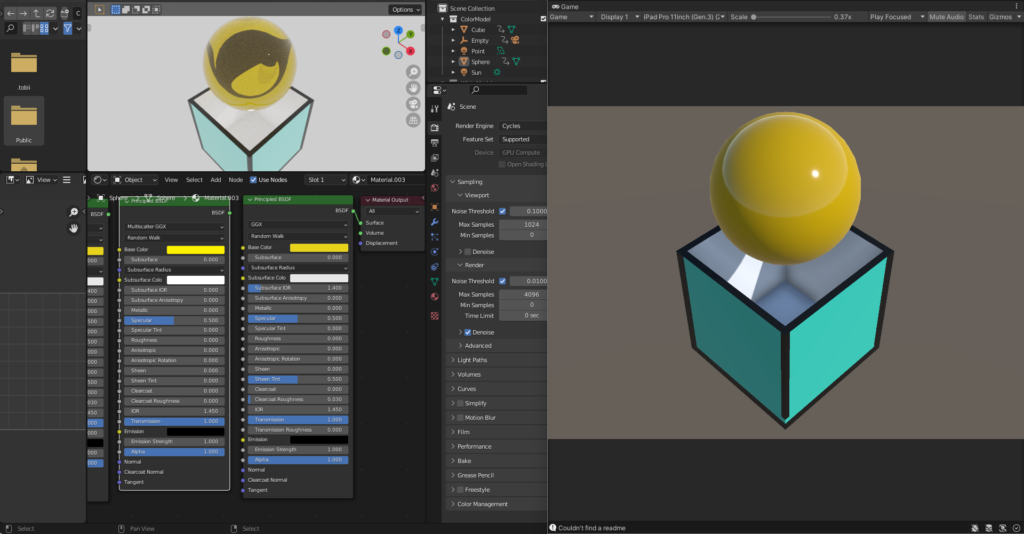Adjust the Game view Scale slider
The width and height of the screenshot is (1024, 534).
pos(790,17)
